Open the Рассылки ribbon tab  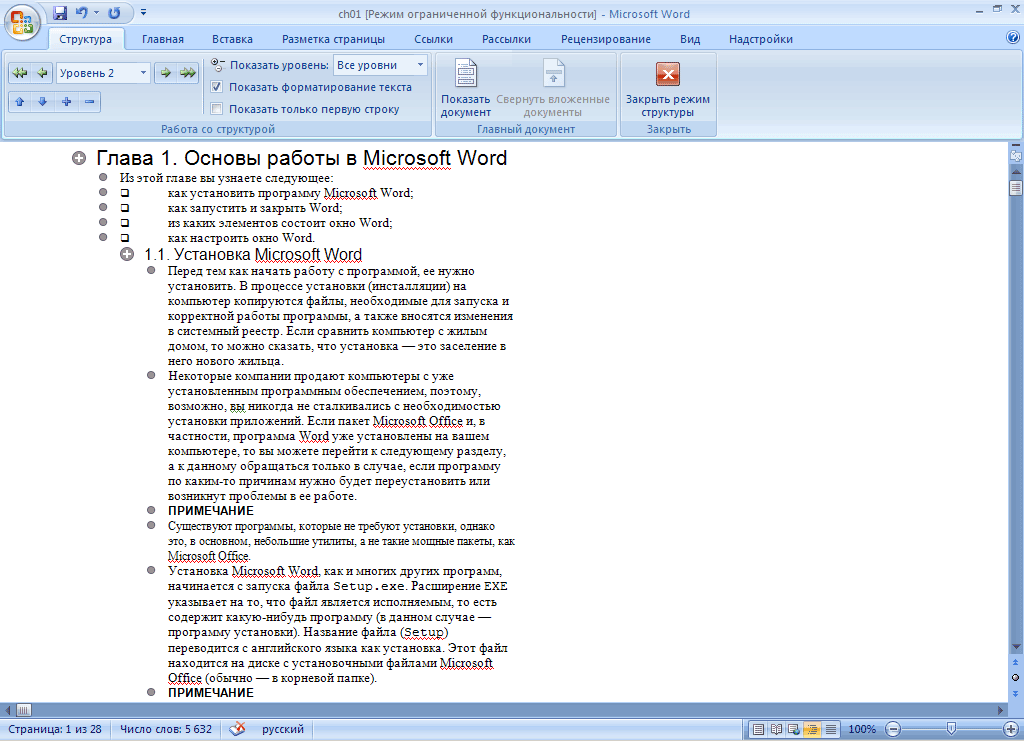(506, 39)
